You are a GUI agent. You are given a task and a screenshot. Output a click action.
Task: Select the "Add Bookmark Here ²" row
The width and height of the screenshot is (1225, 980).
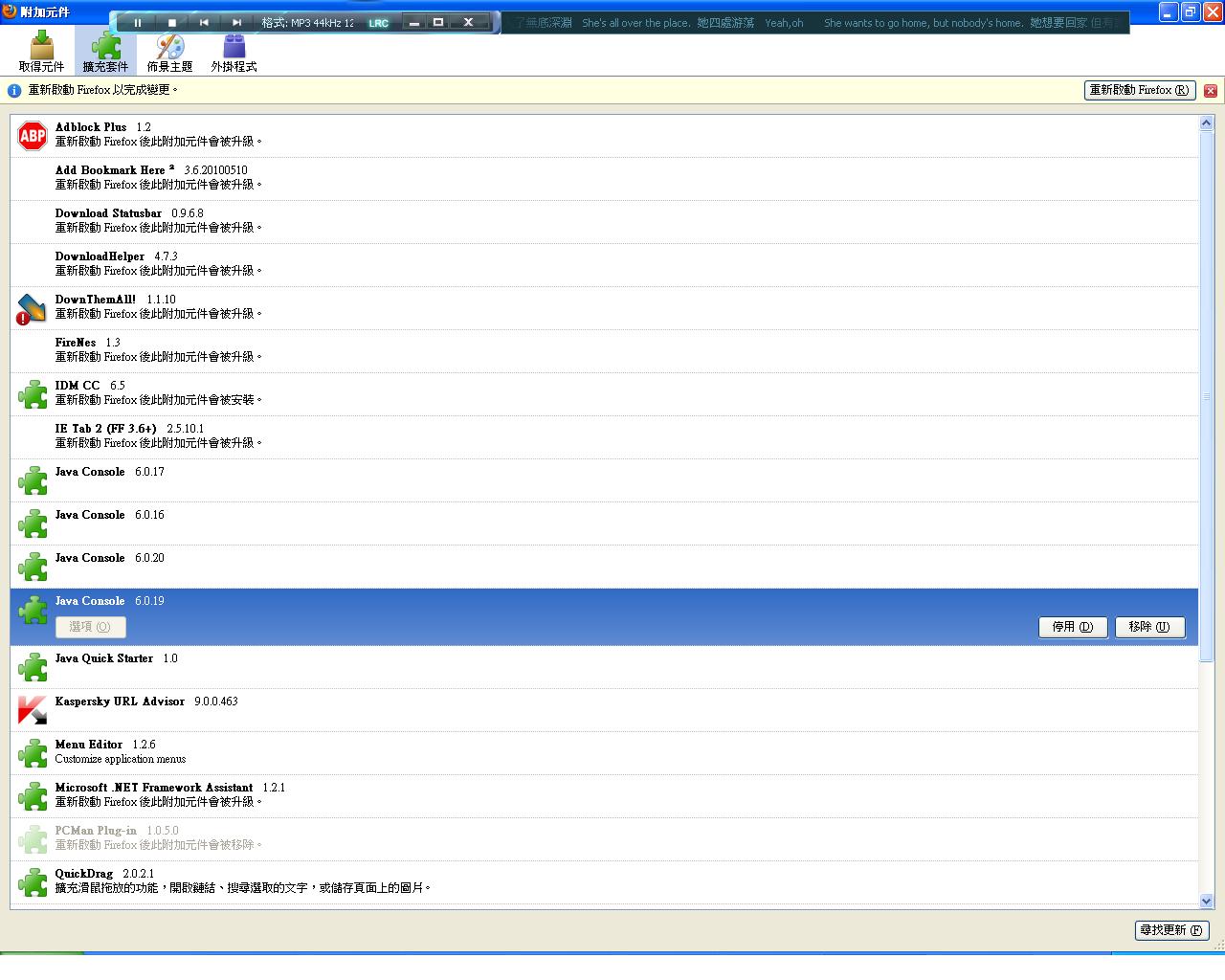pos(604,179)
